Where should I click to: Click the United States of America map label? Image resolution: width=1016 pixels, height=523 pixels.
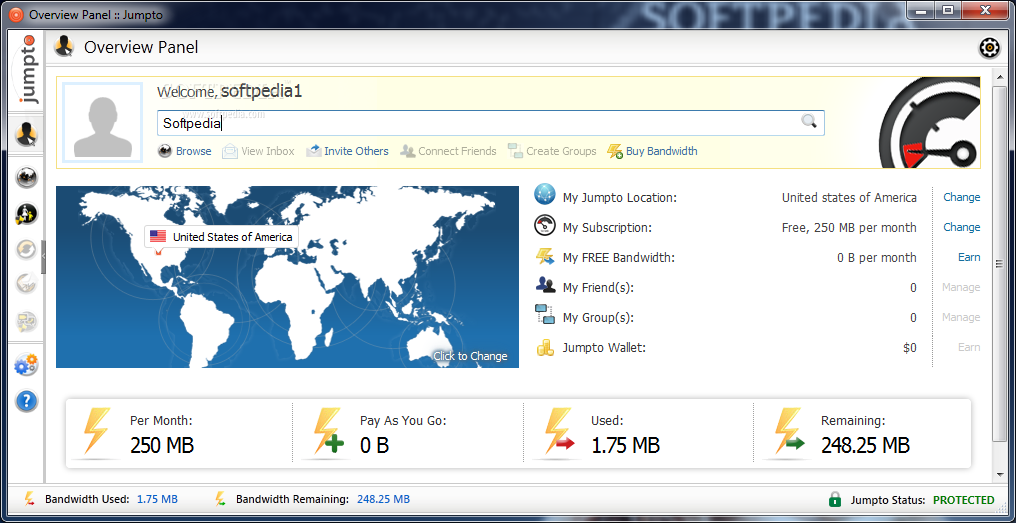coord(222,237)
